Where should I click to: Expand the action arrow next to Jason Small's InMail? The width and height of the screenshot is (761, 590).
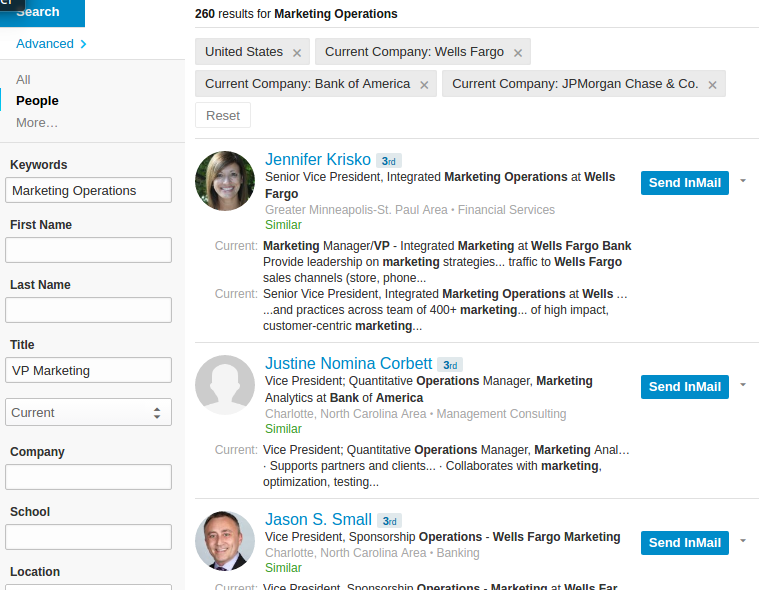point(743,541)
